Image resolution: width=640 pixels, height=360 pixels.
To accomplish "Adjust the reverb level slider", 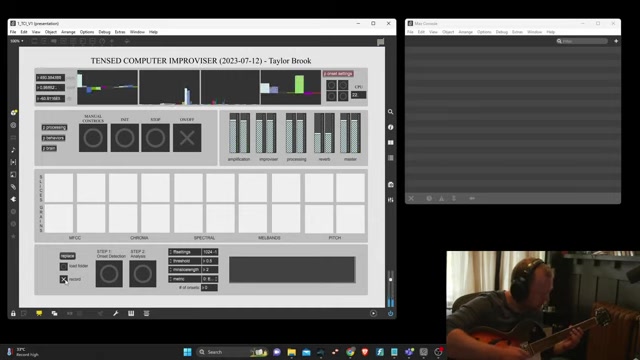I will [x=324, y=133].
